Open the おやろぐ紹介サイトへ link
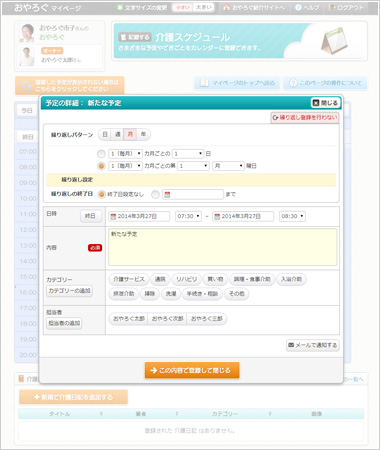Viewport: 380px width, 450px height. [254, 8]
